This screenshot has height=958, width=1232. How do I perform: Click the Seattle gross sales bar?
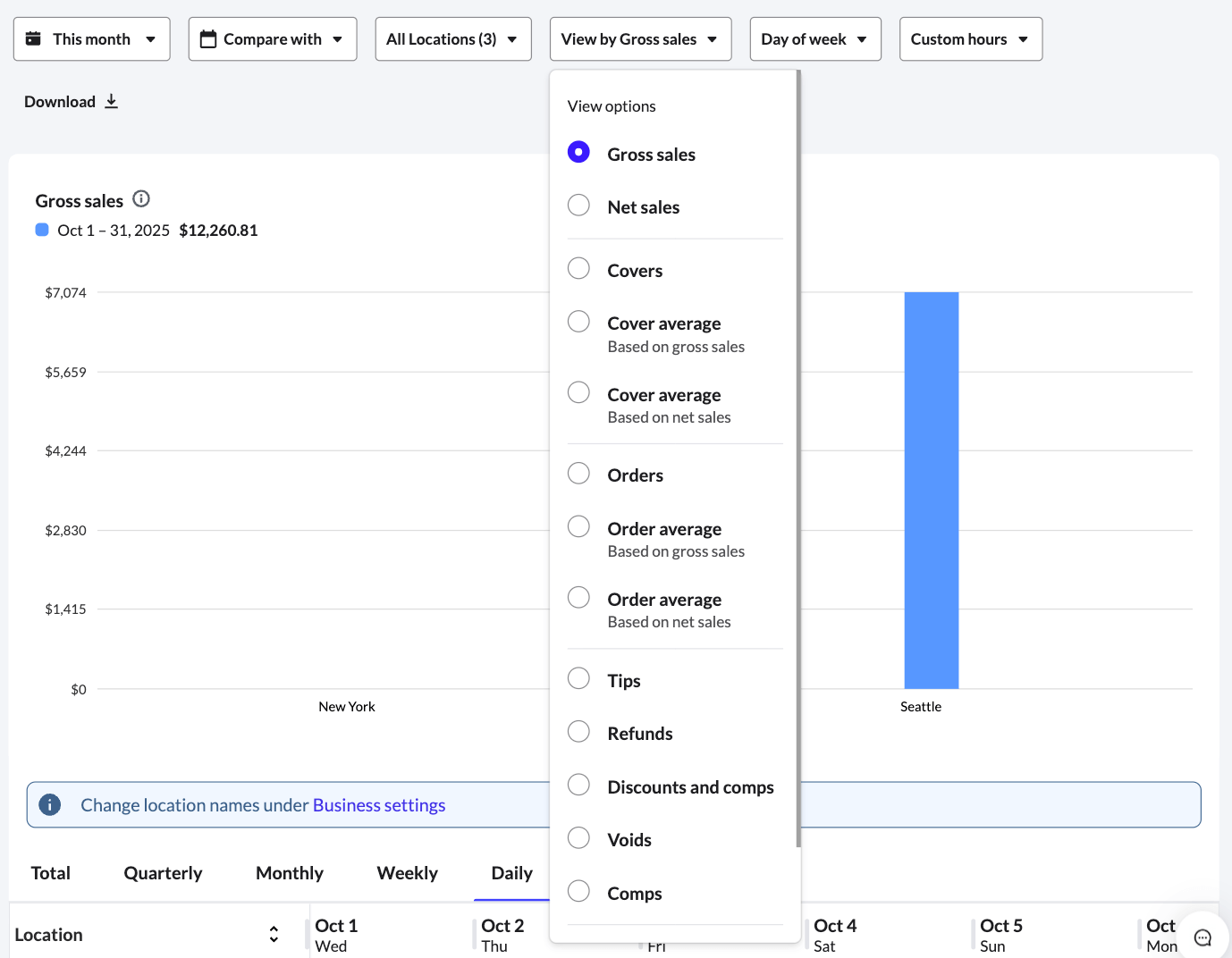932,490
